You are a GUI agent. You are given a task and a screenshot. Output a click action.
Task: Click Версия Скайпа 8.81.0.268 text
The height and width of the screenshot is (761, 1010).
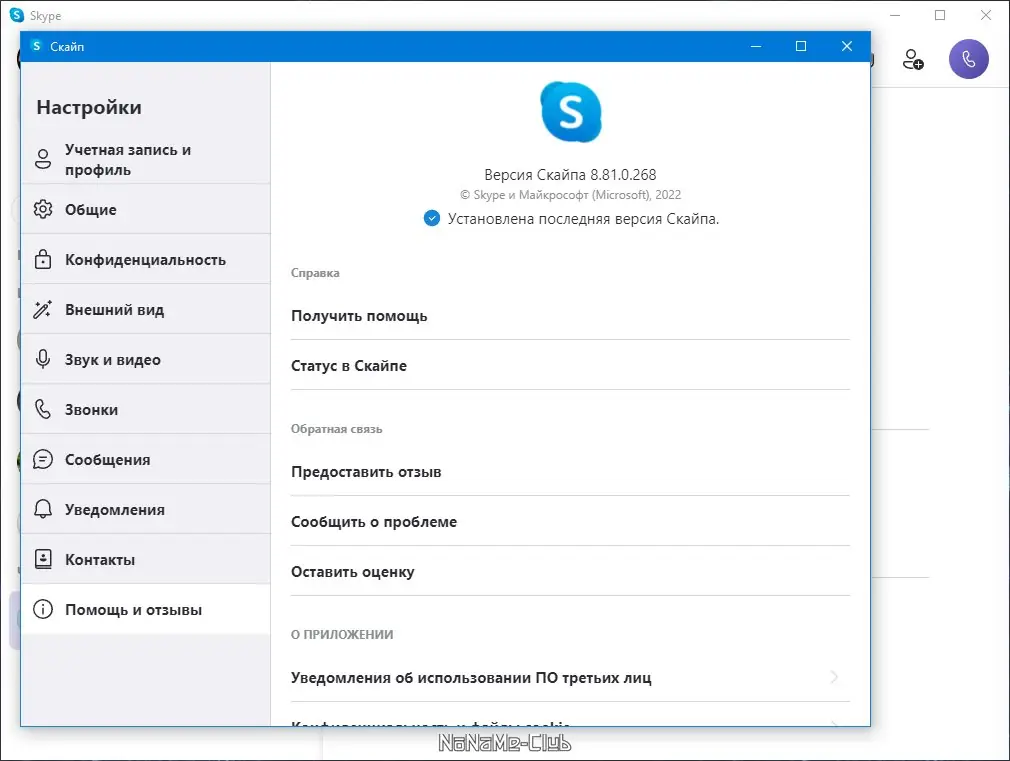(x=570, y=175)
